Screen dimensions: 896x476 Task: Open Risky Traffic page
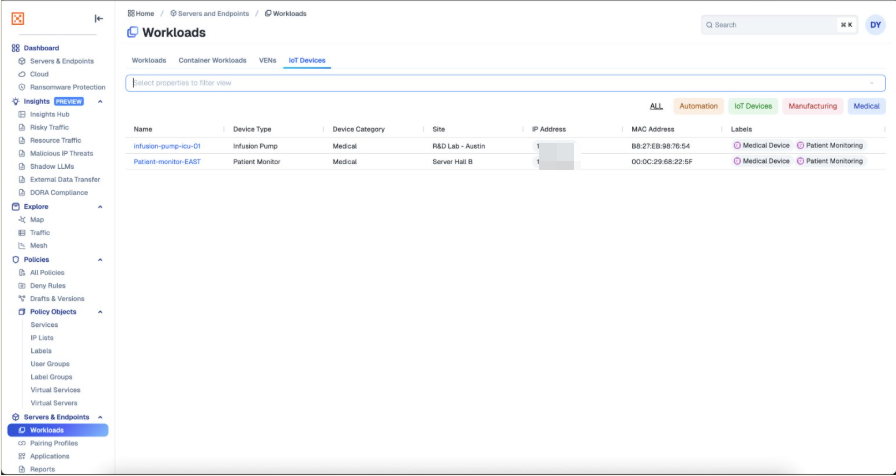pyautogui.click(x=49, y=127)
